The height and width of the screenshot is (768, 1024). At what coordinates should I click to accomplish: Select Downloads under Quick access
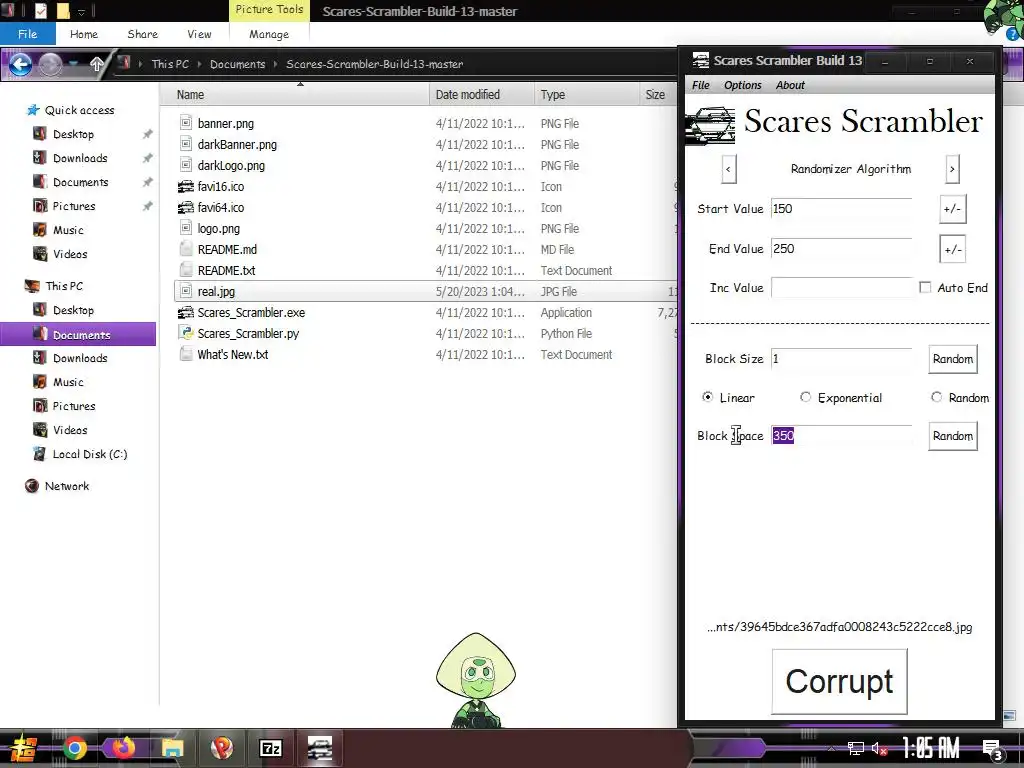(80, 158)
